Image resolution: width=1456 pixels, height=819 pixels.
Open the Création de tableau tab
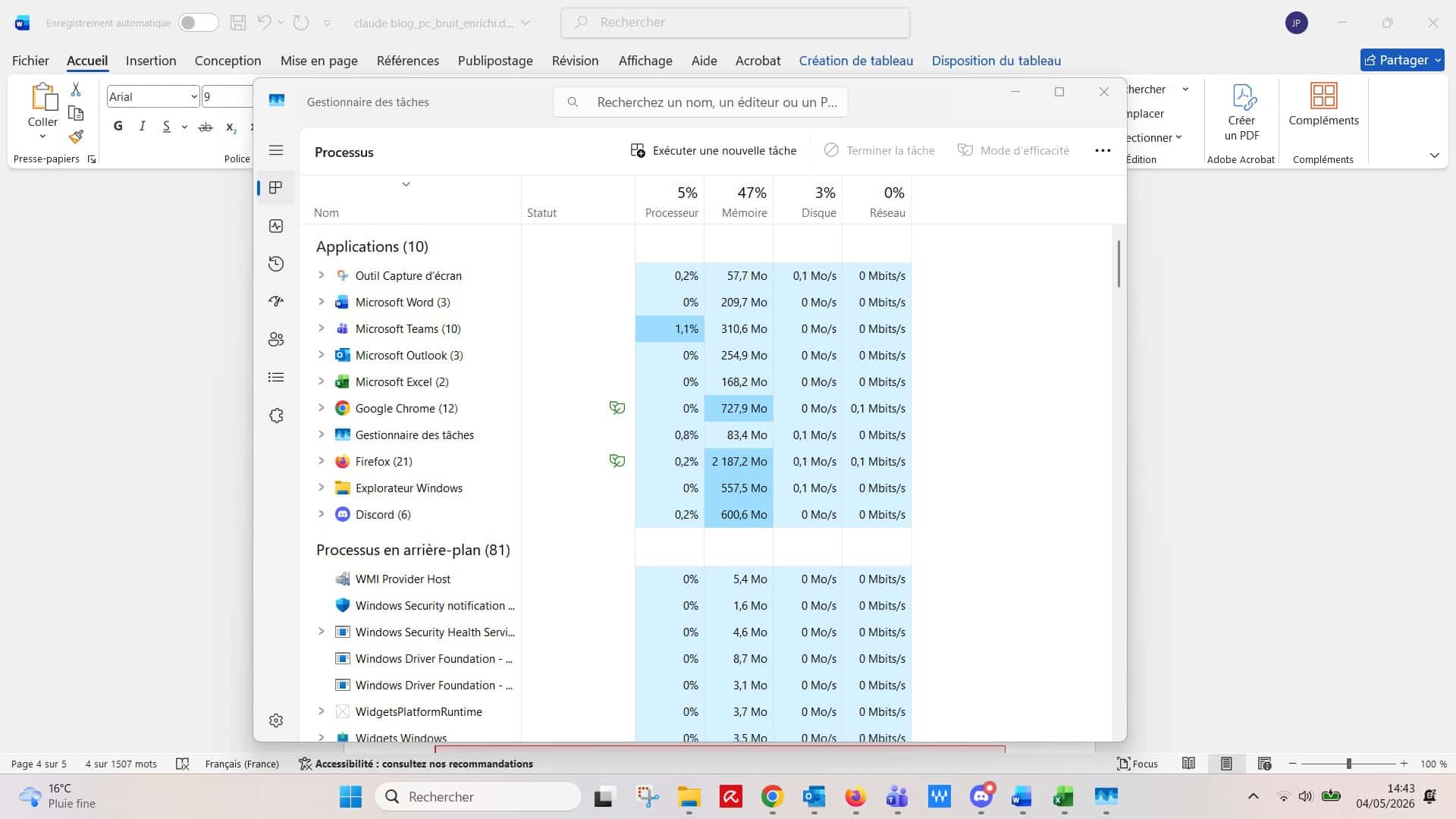[855, 61]
